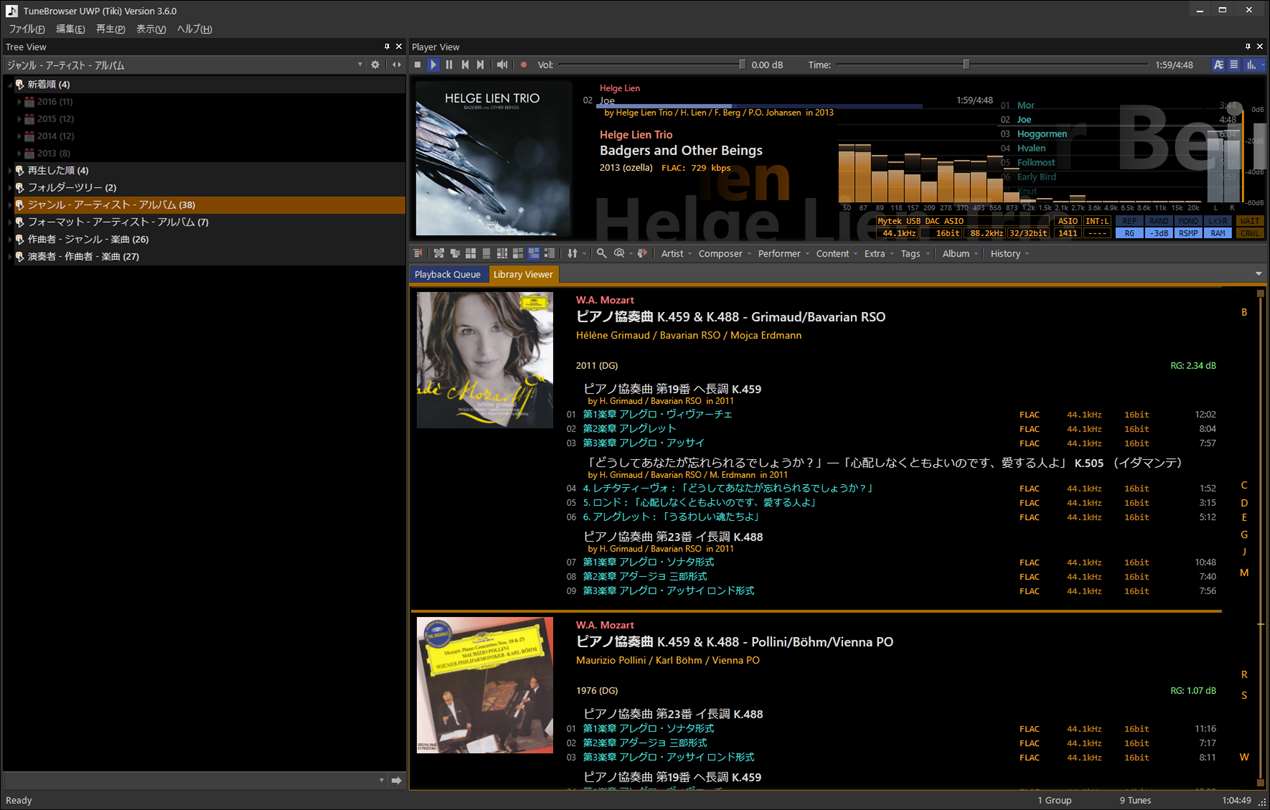This screenshot has height=810, width=1270.
Task: Click the red record icon in player toolbar
Action: point(523,65)
